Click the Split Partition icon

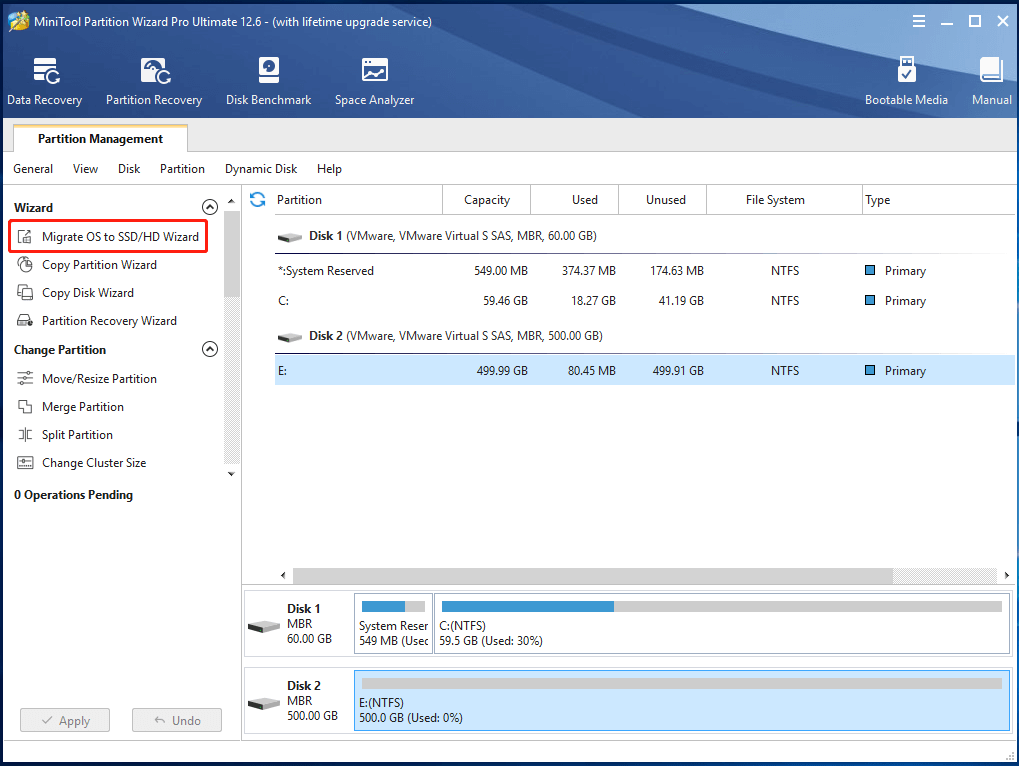[25, 435]
